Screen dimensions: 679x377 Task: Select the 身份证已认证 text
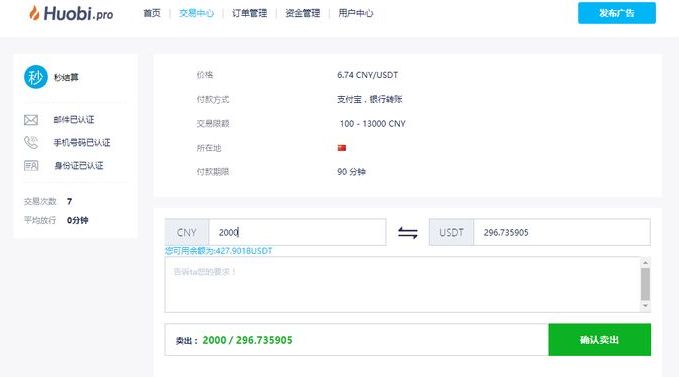pyautogui.click(x=79, y=165)
